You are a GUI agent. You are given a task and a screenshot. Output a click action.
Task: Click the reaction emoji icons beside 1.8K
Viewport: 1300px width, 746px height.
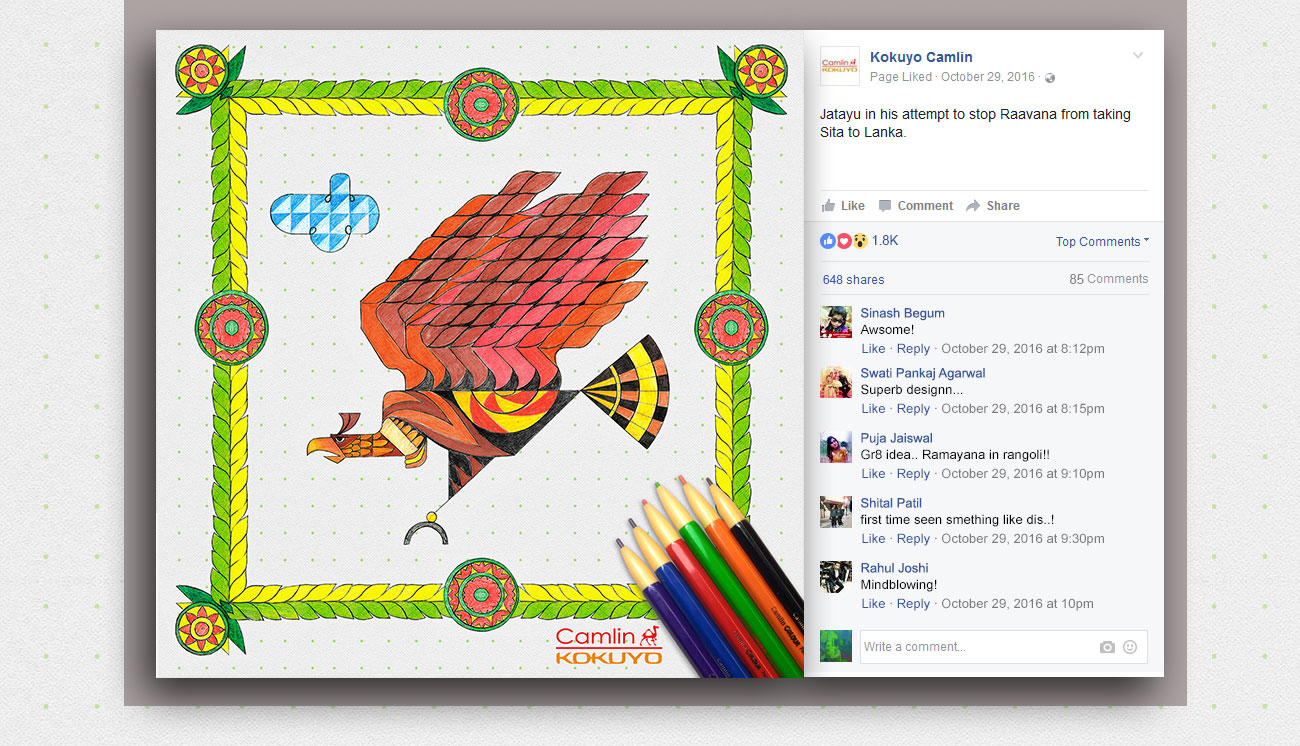844,241
